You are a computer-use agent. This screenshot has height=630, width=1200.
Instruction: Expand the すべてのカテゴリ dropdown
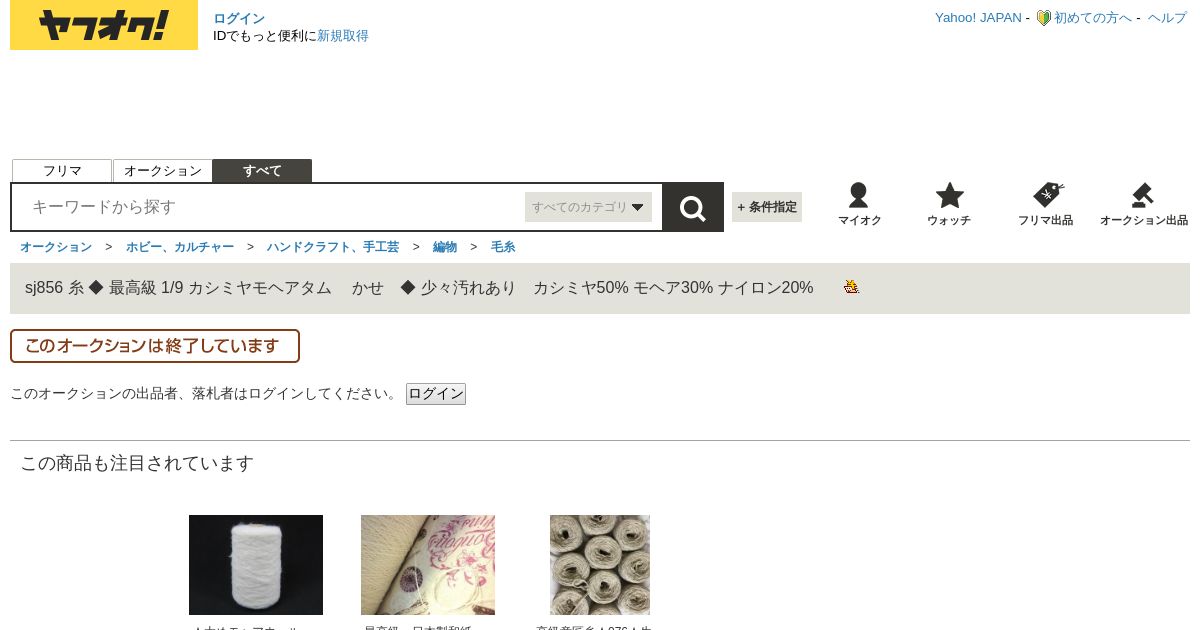tap(588, 207)
